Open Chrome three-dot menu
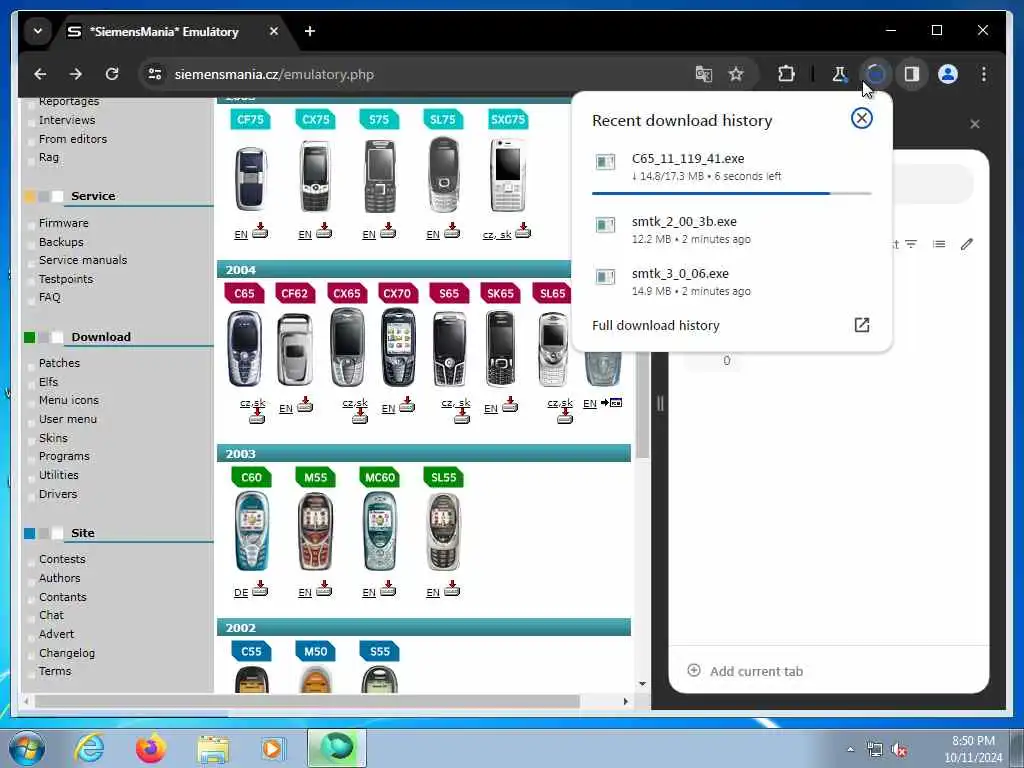The width and height of the screenshot is (1024, 768). click(x=984, y=74)
